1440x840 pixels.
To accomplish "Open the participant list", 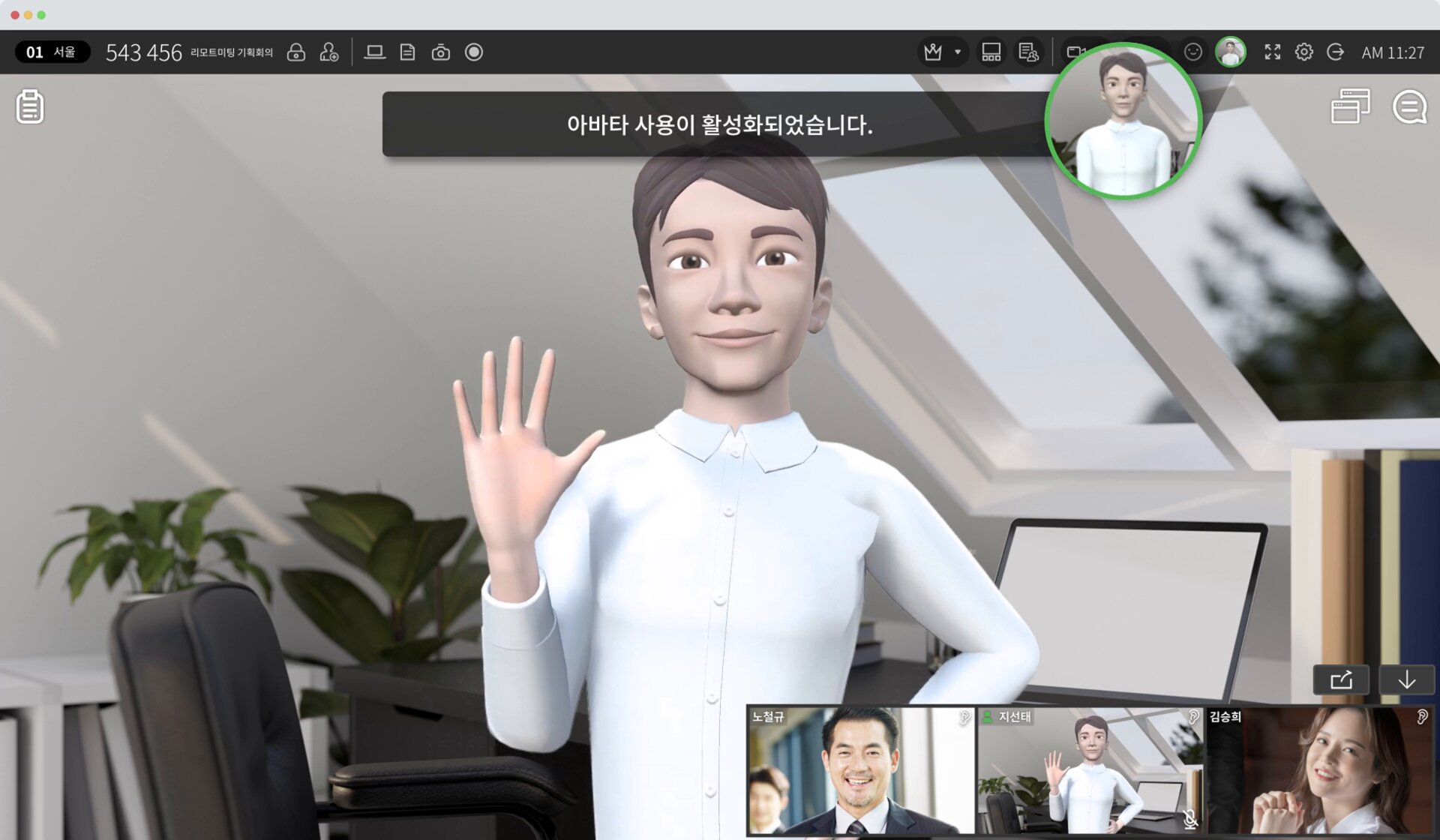I will (1029, 52).
